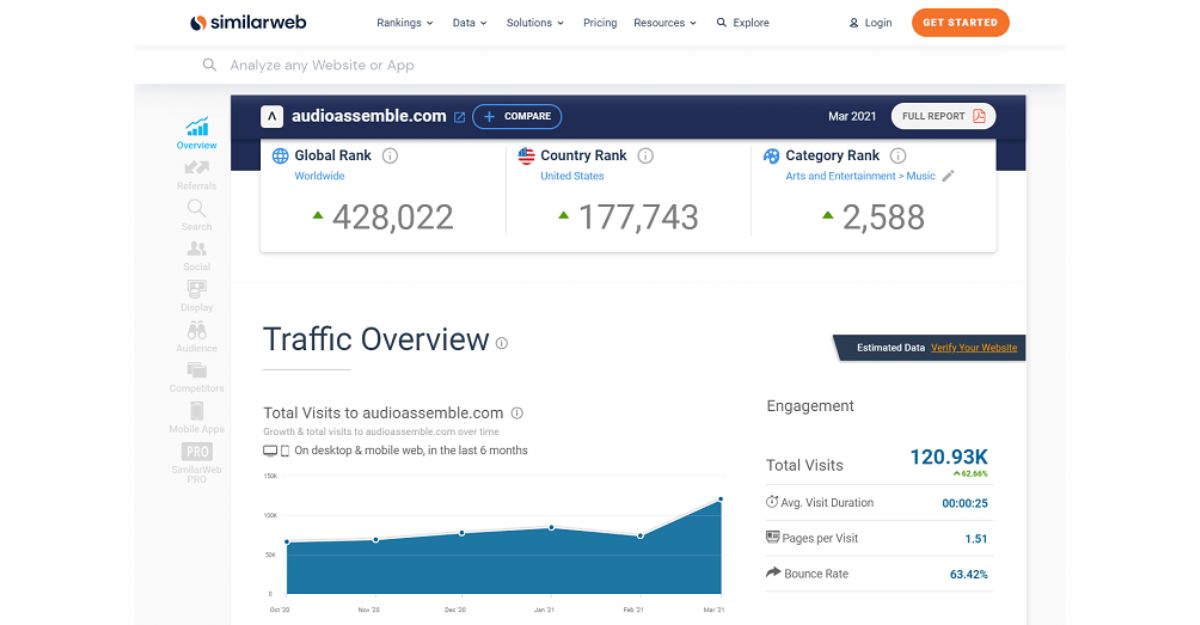Click the Category Rank palette icon

pos(771,156)
